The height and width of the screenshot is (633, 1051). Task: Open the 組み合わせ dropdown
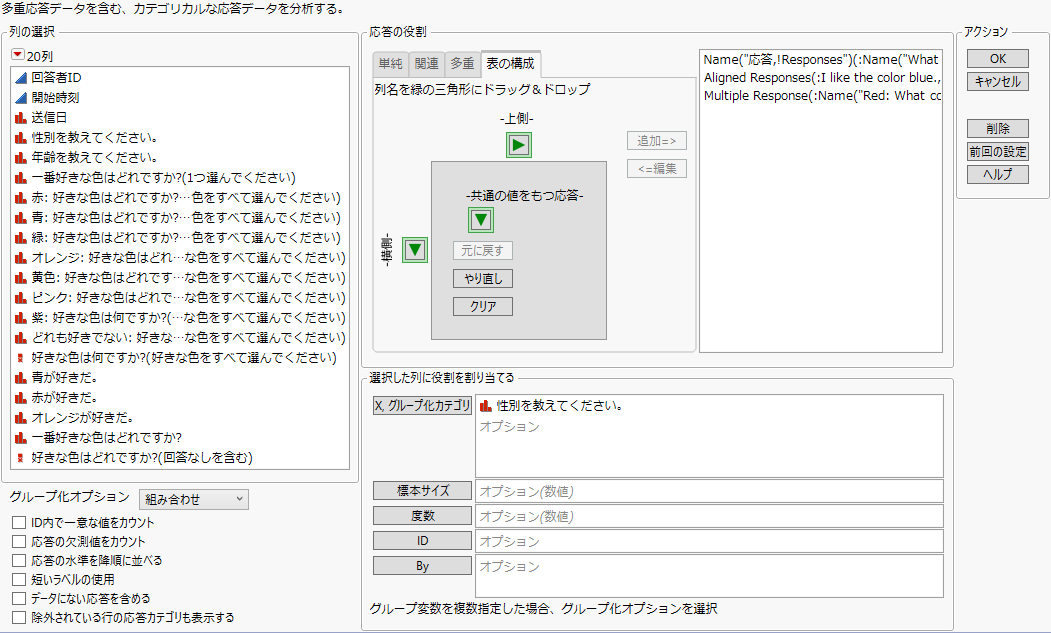pos(194,499)
